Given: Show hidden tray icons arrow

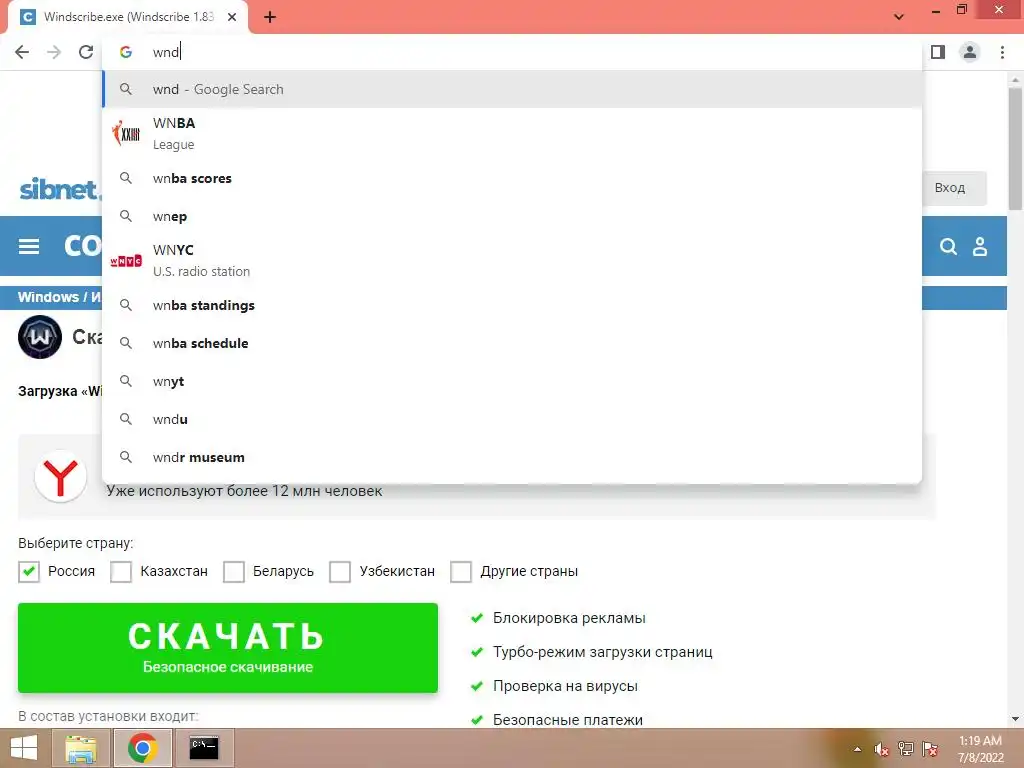Looking at the screenshot, I should [857, 749].
